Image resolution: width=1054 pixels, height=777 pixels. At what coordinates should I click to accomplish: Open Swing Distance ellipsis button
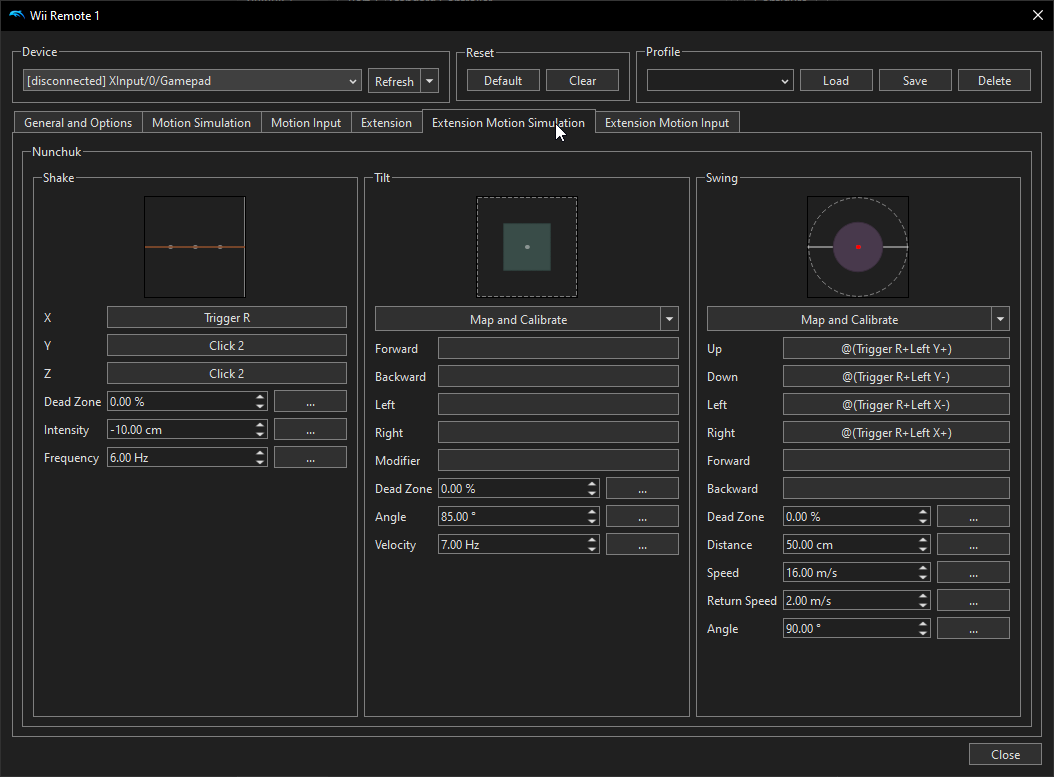pyautogui.click(x=973, y=545)
